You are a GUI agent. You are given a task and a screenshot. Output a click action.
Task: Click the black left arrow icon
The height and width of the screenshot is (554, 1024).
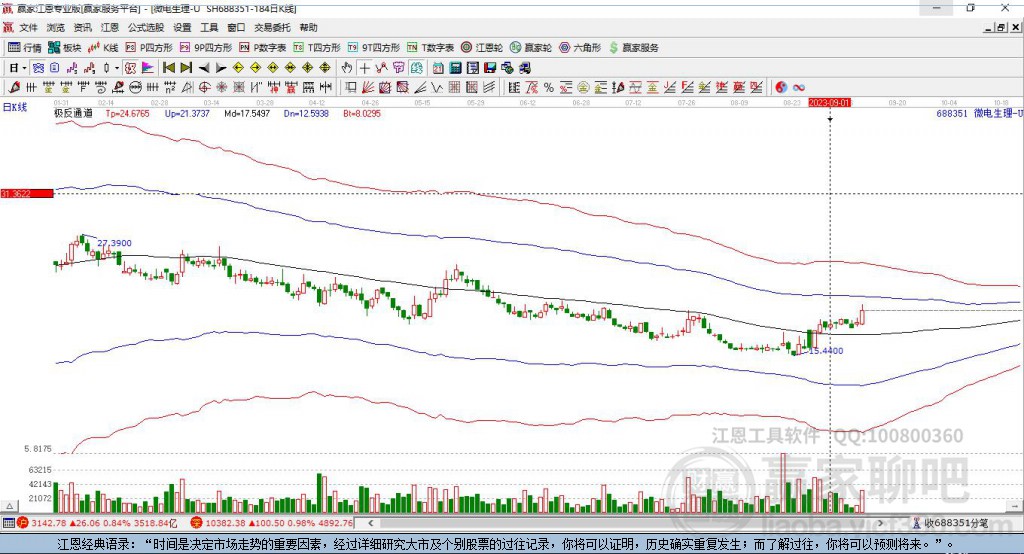coord(204,68)
